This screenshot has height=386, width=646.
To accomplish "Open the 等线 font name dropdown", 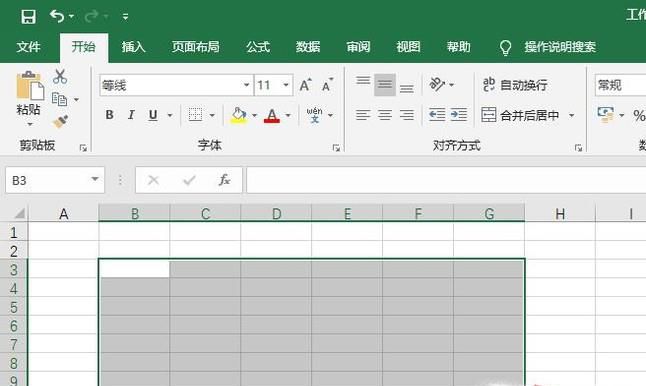I will tap(246, 85).
